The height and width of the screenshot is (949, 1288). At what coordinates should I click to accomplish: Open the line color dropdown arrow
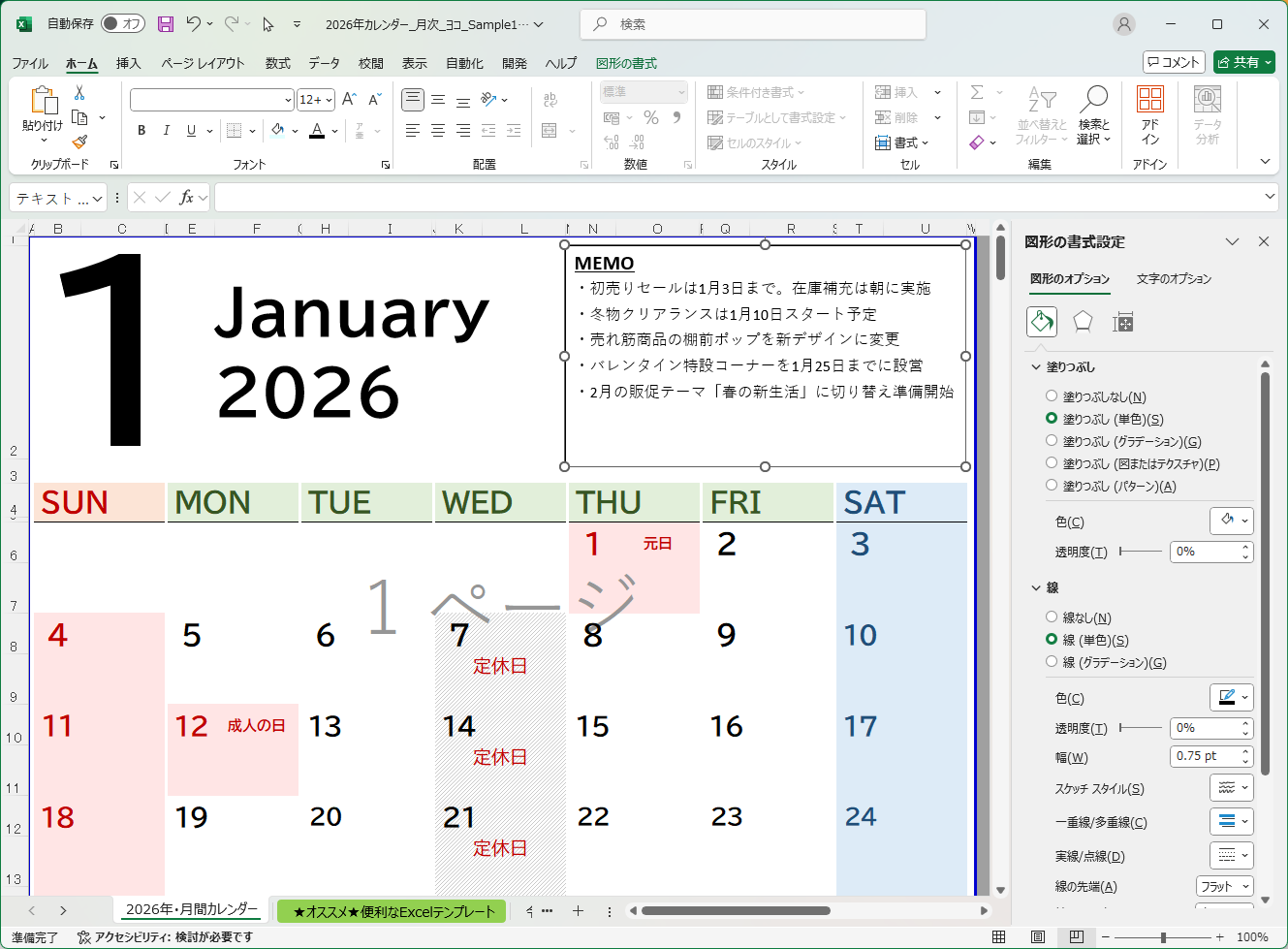[x=1243, y=697]
